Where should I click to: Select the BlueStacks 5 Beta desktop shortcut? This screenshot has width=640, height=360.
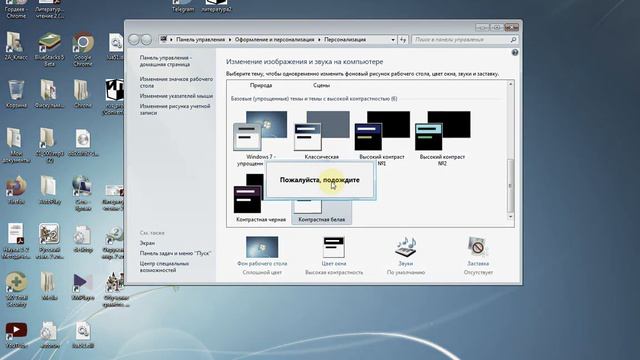pos(49,49)
